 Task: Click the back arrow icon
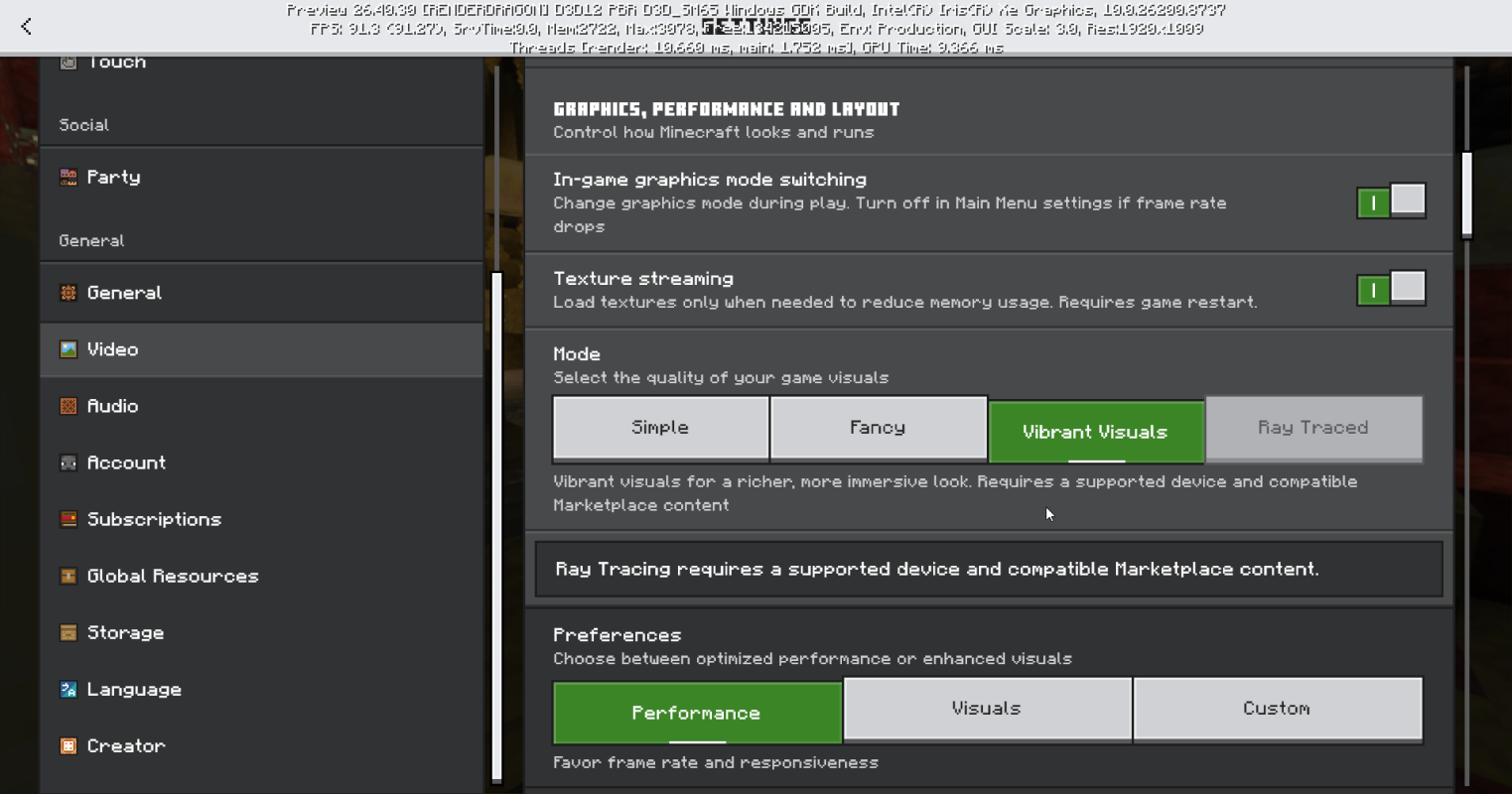click(x=27, y=26)
